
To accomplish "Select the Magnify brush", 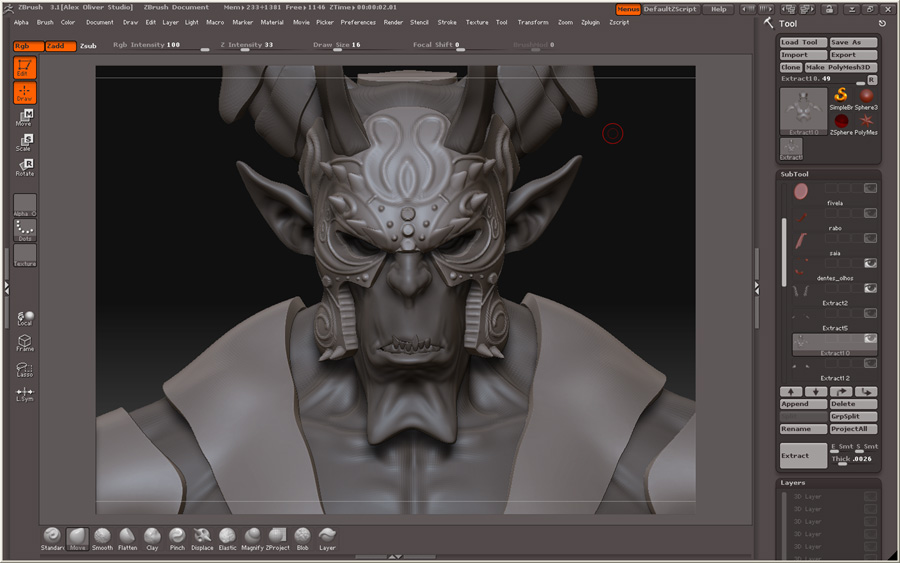I will 252,539.
